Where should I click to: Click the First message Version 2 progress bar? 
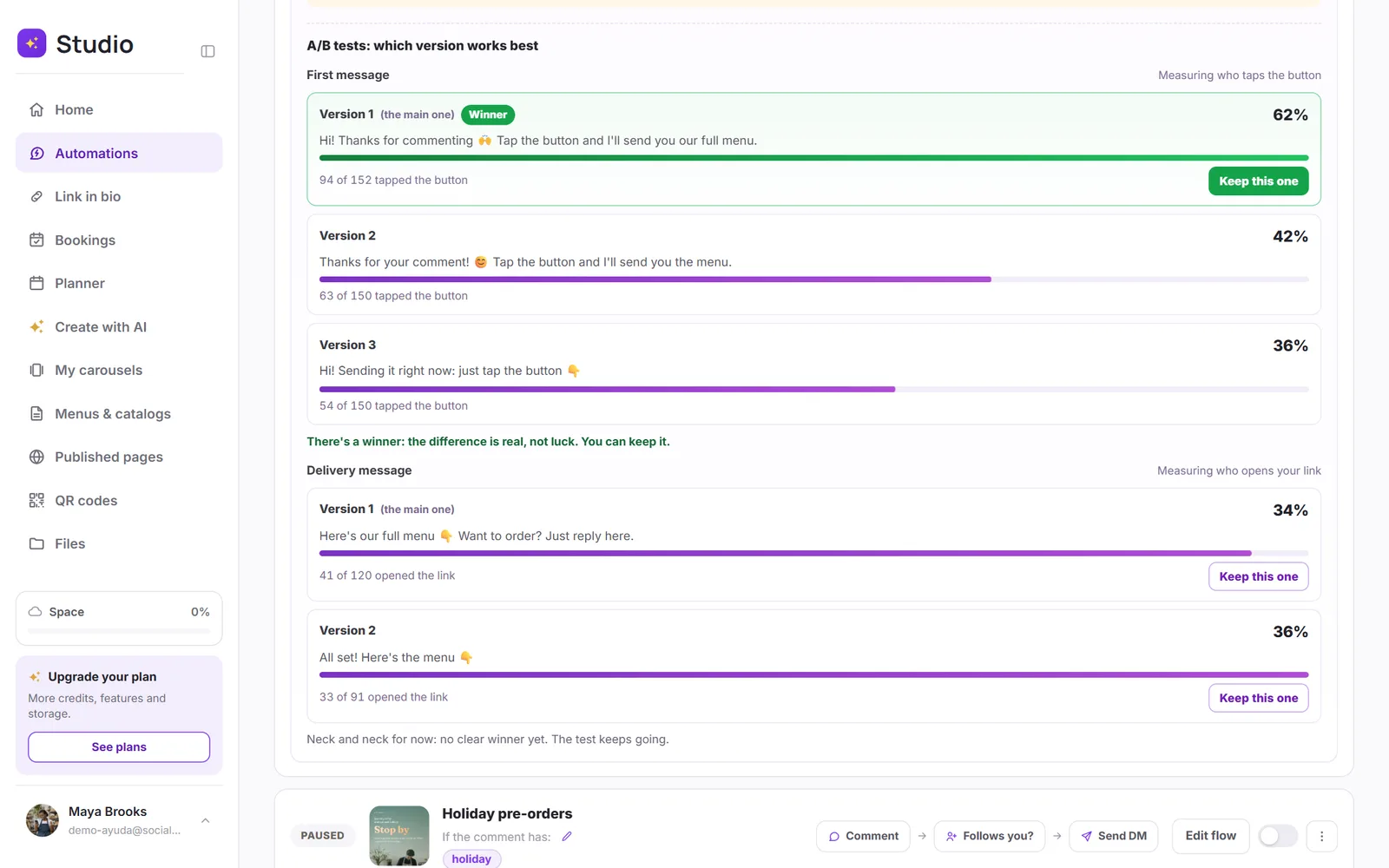pyautogui.click(x=813, y=279)
